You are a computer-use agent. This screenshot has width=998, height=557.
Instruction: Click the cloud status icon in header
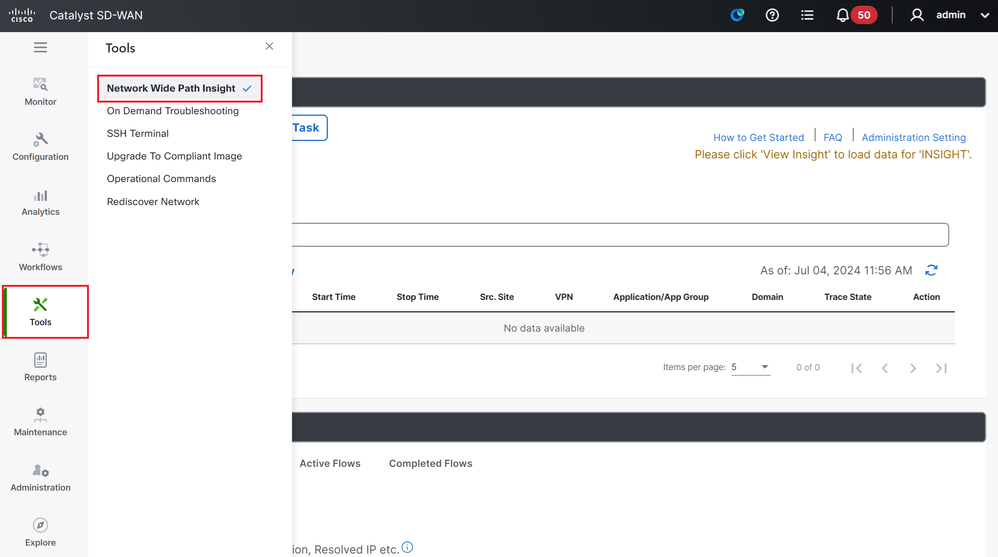pyautogui.click(x=737, y=15)
